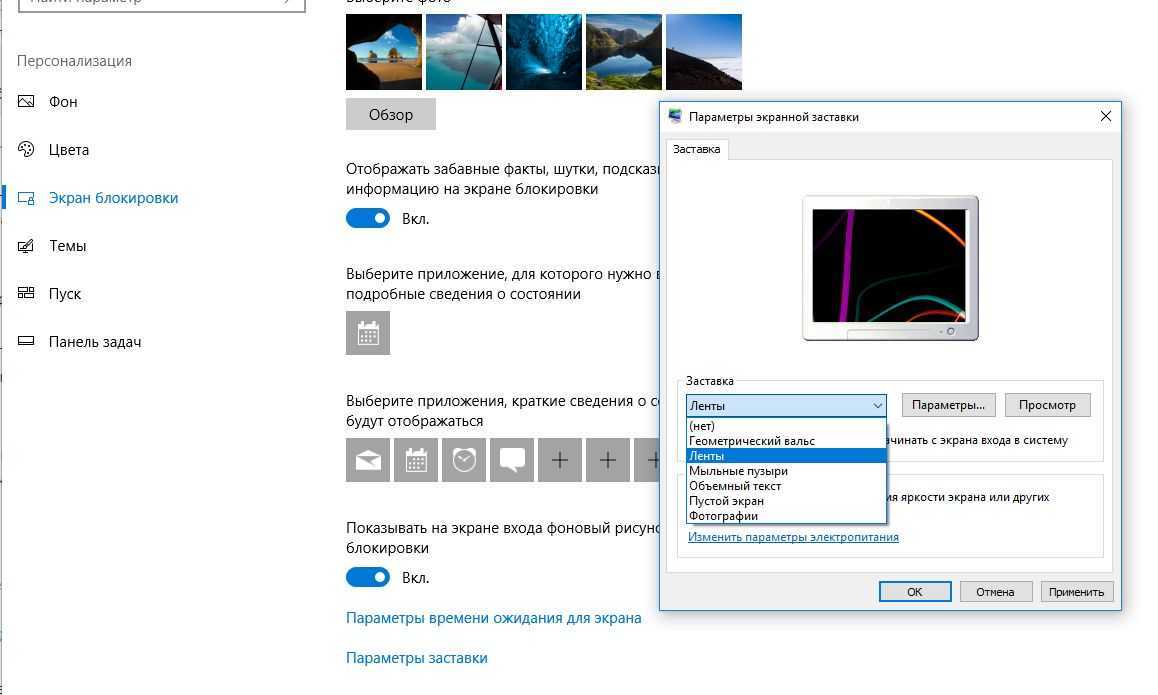Click the Просмотр preview button
1158x695 pixels.
[x=1047, y=405]
